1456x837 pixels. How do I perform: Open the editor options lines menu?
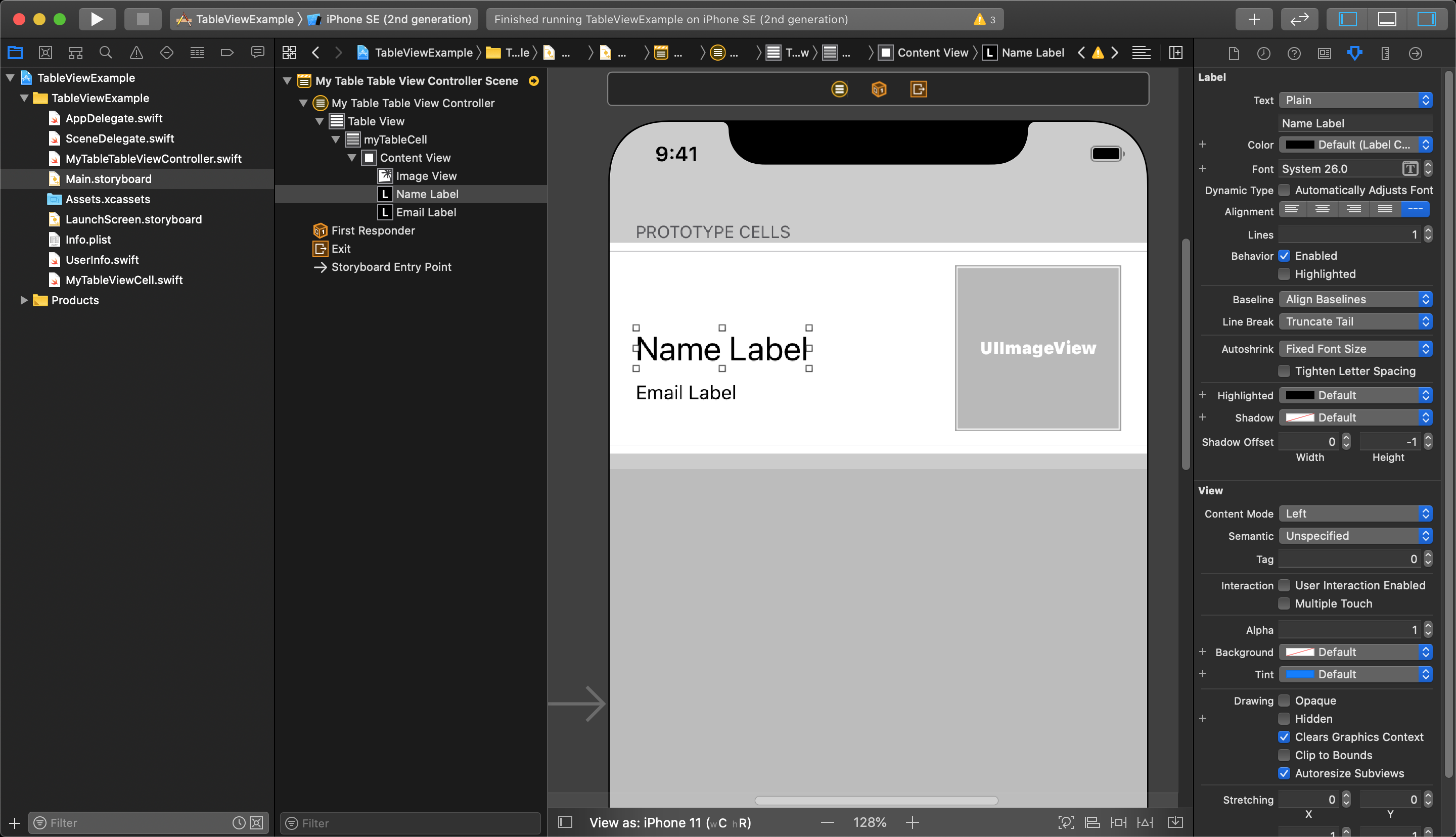pos(1141,53)
